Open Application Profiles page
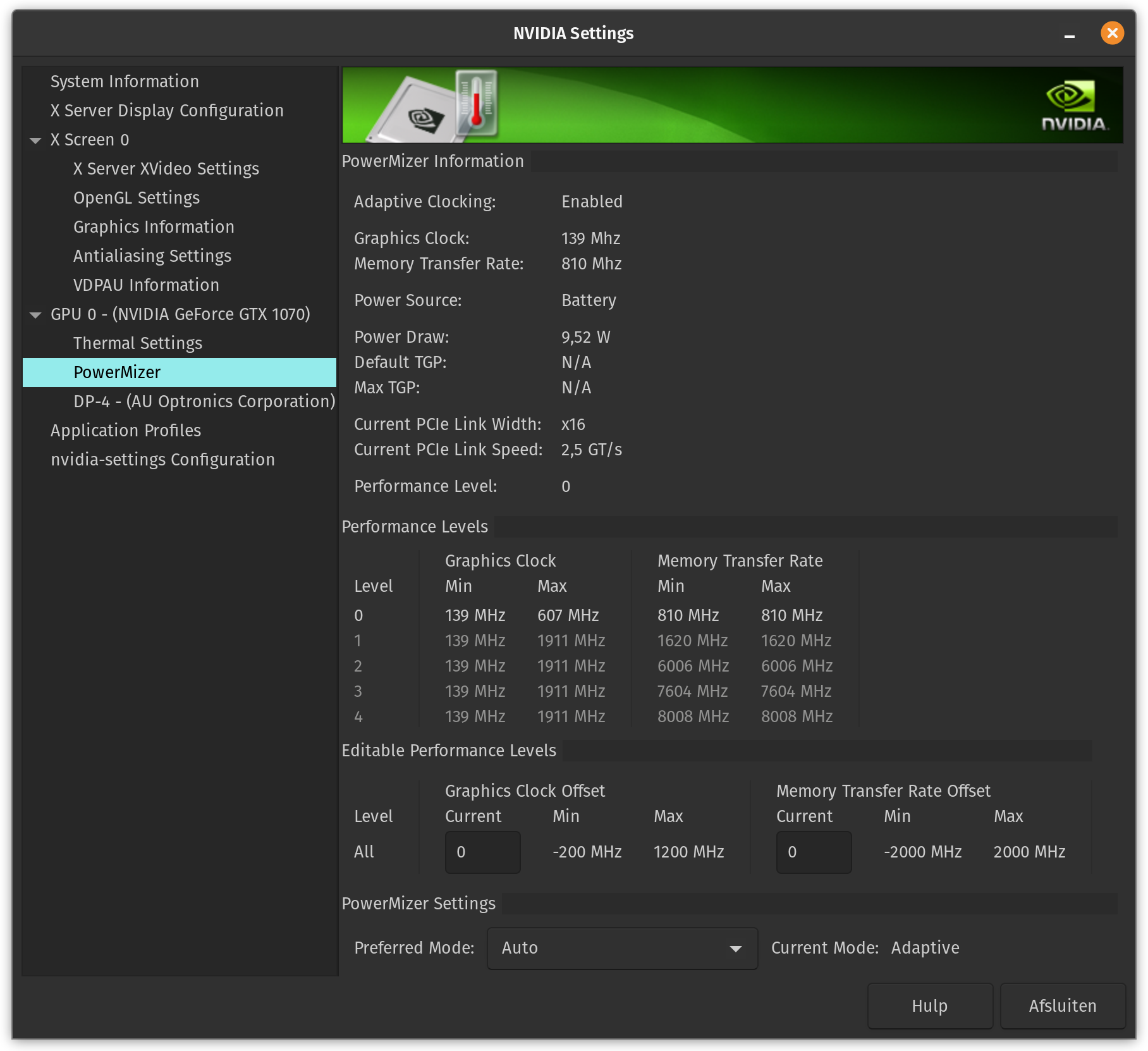This screenshot has height=1051, width=1148. coord(126,431)
